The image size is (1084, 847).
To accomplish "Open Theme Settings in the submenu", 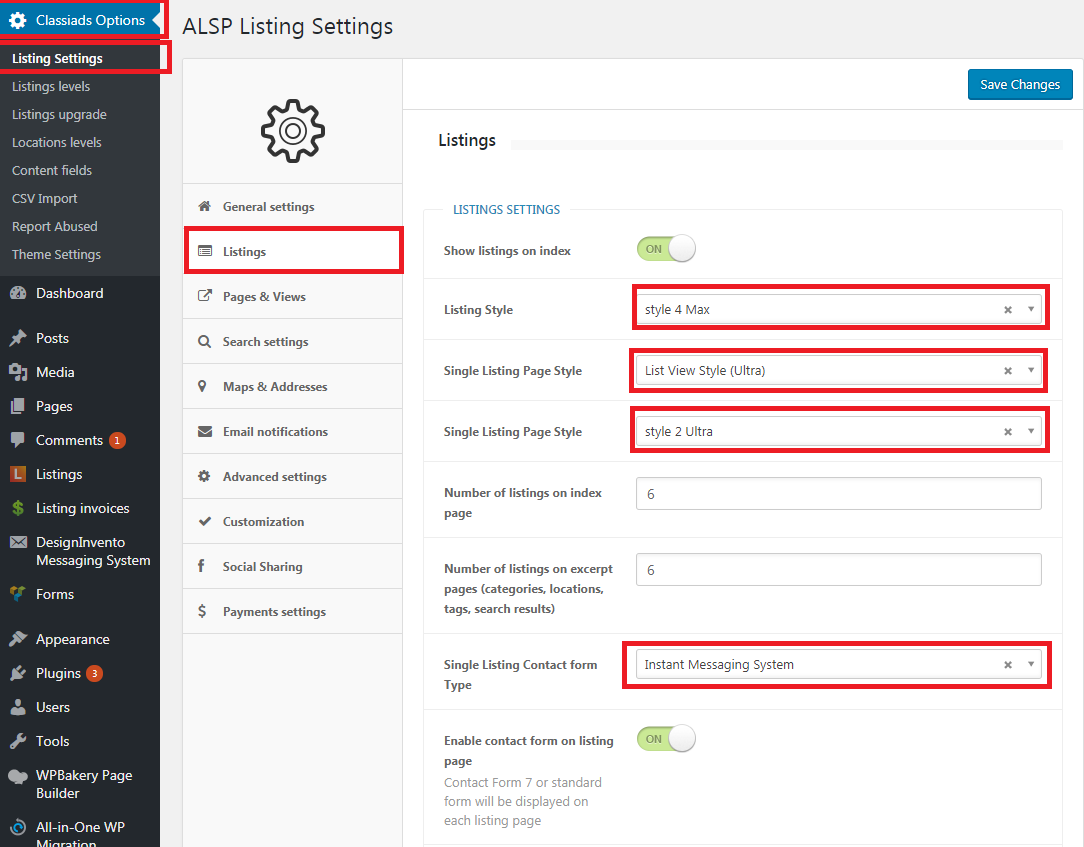I will 57,254.
